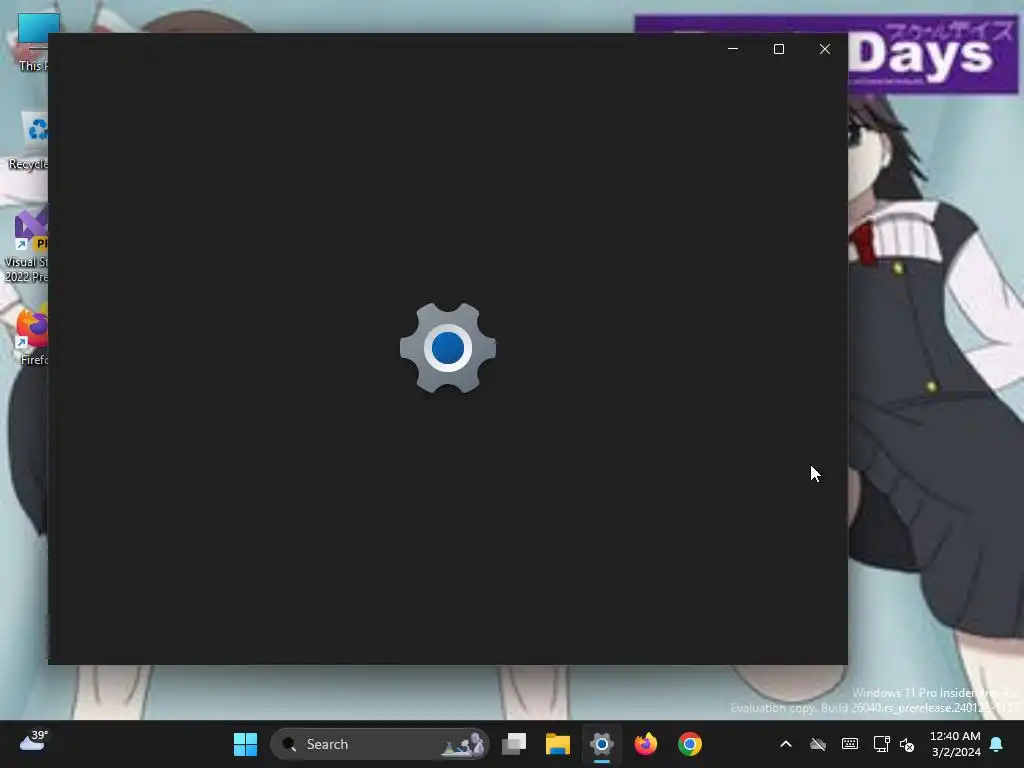Open the notification bell icon

pos(997,744)
